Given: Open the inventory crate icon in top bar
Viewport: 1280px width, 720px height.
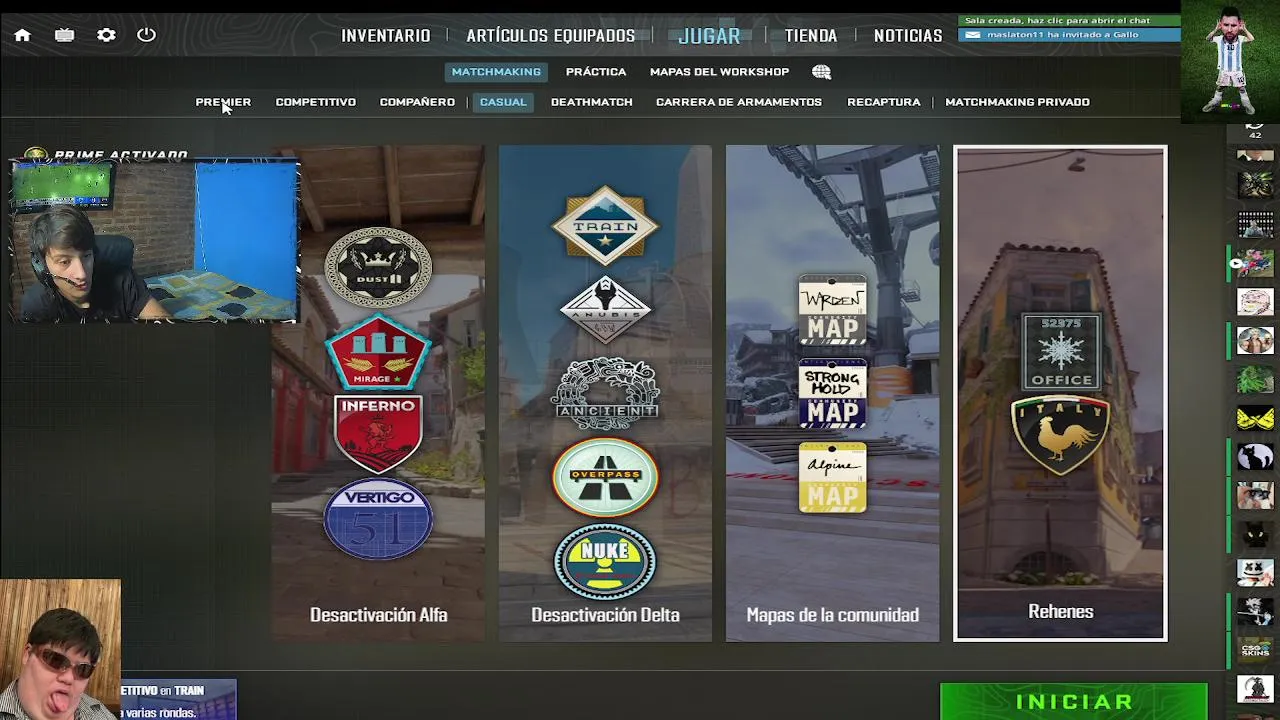Looking at the screenshot, I should click(x=64, y=35).
